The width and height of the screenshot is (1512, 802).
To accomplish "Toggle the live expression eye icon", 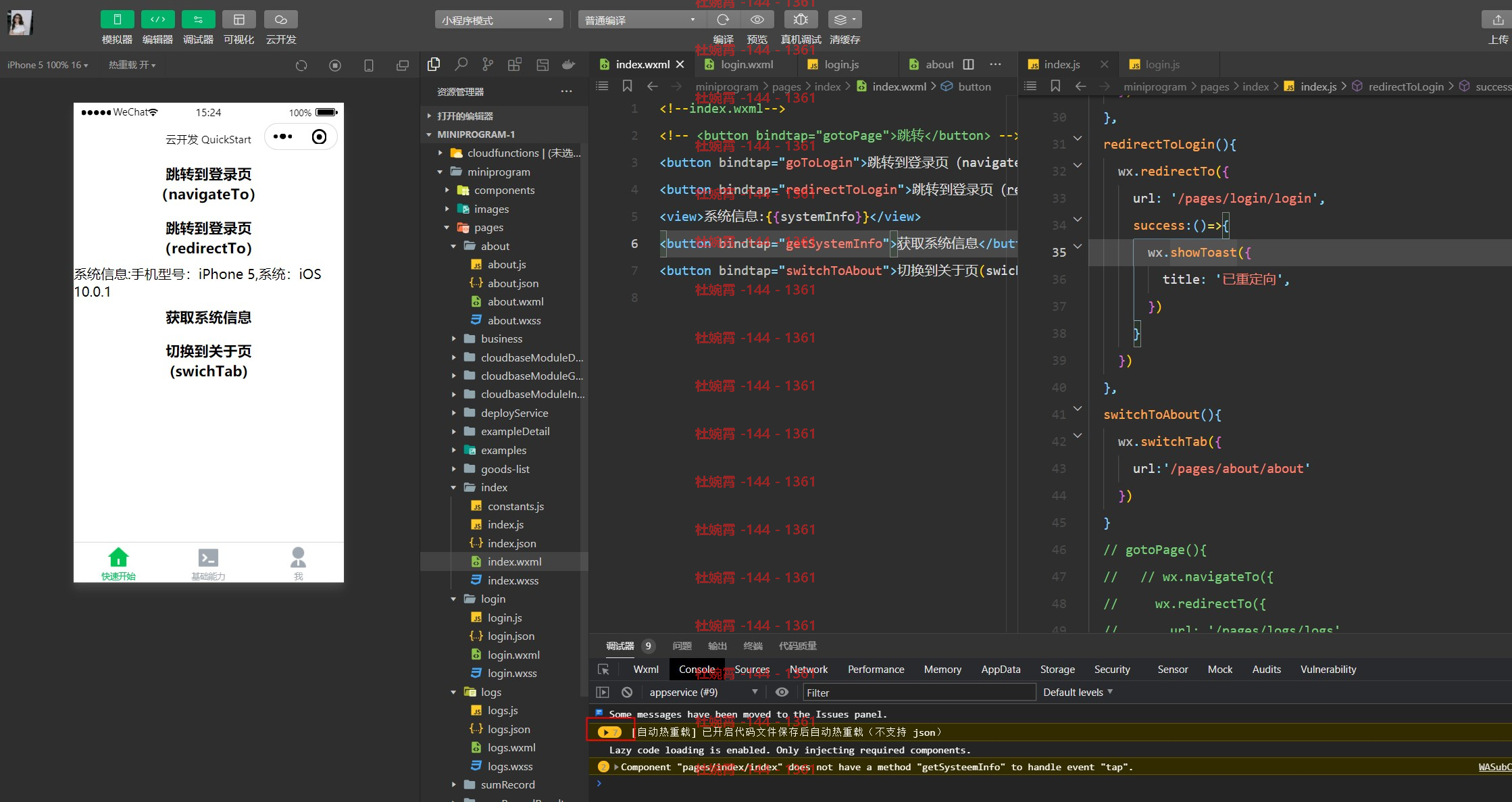I will (782, 693).
